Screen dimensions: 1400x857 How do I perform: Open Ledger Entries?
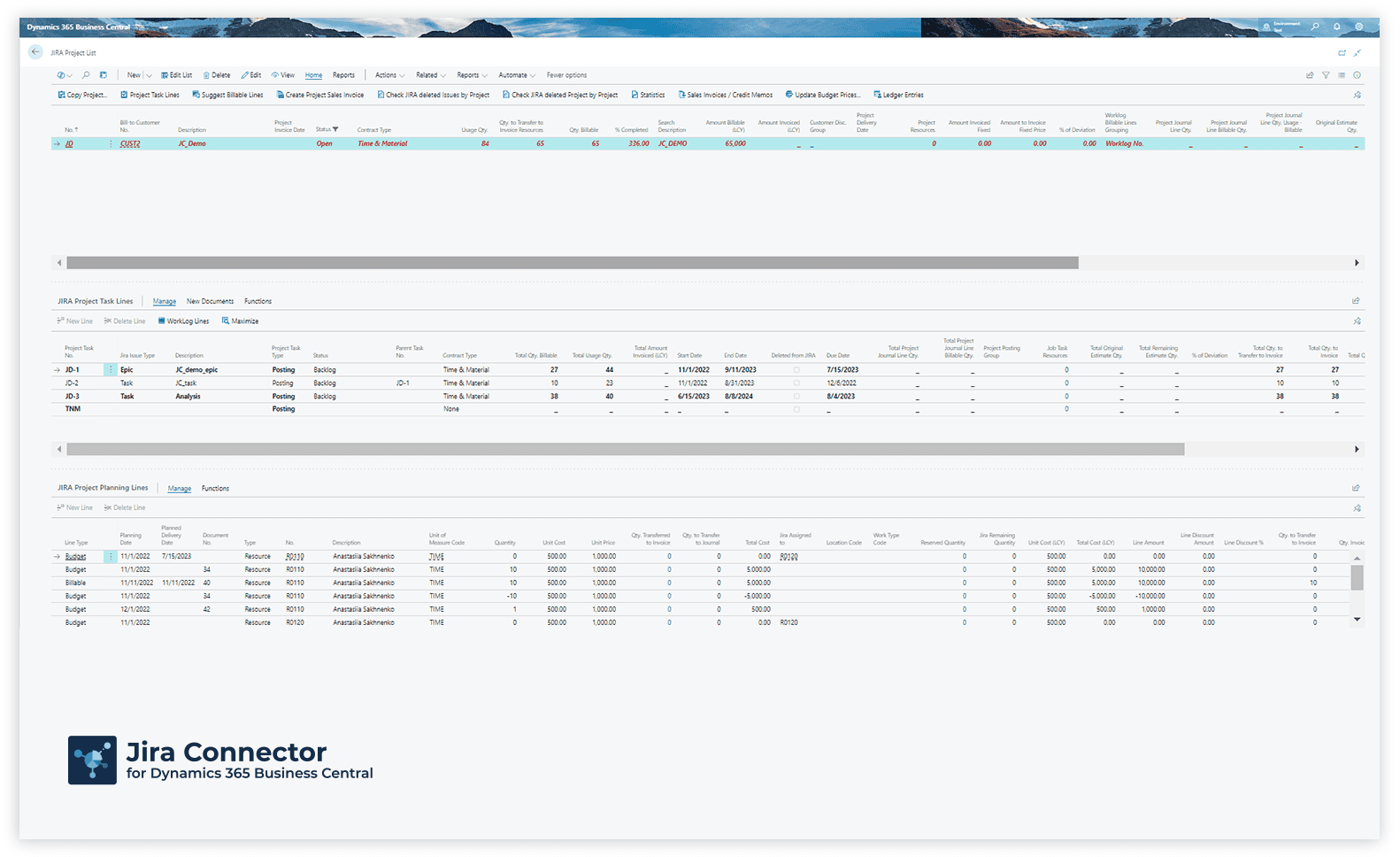(898, 95)
